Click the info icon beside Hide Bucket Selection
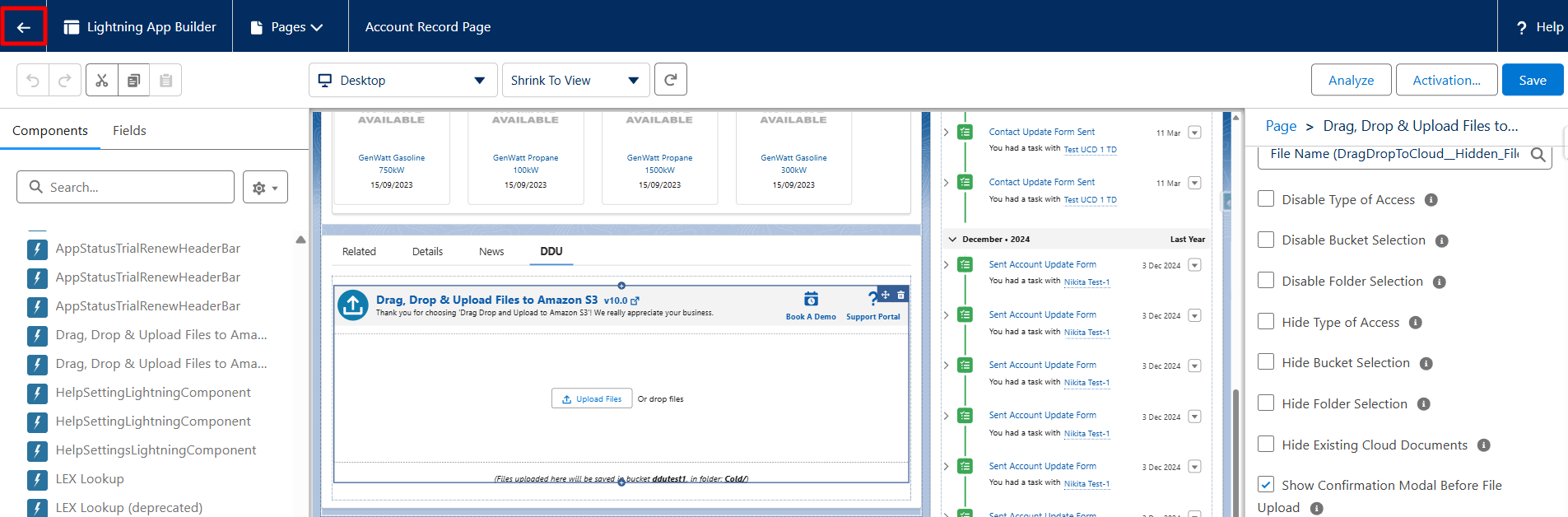Screen dimensions: 1568x517 click(1426, 364)
